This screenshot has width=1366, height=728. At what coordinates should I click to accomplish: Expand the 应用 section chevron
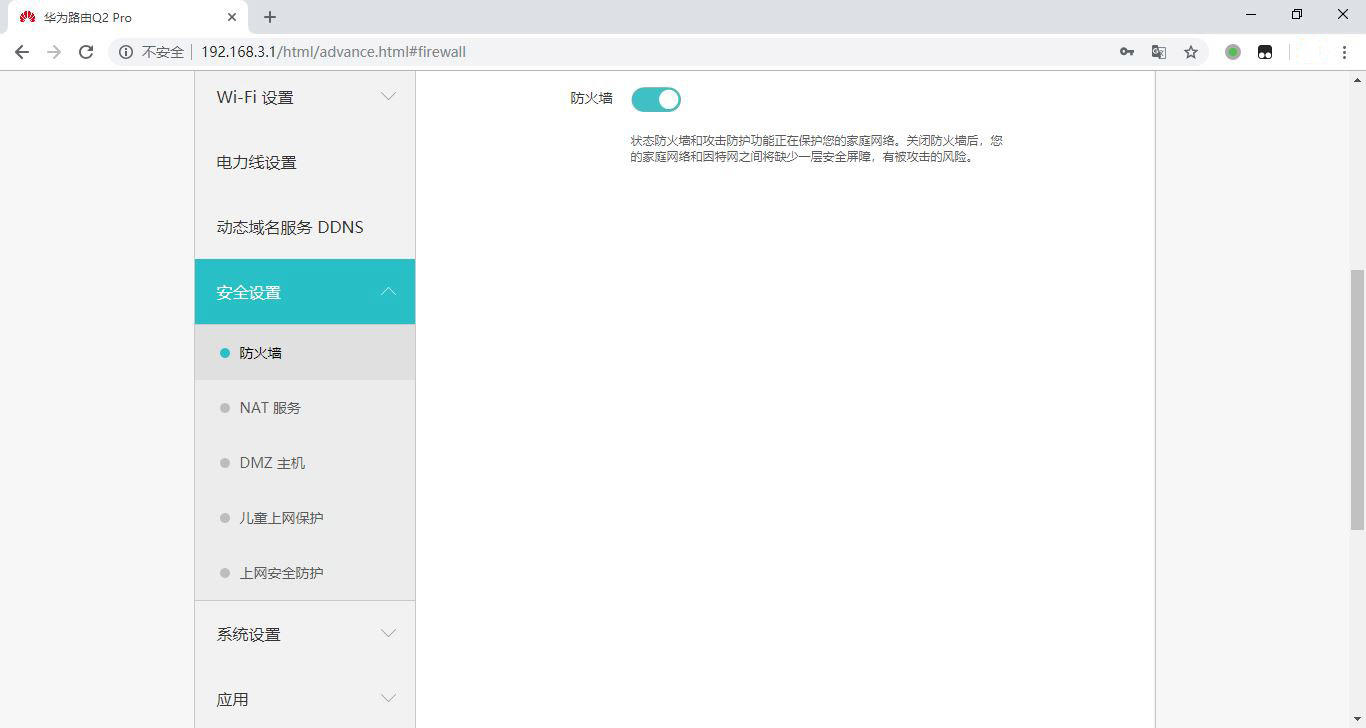coord(388,699)
